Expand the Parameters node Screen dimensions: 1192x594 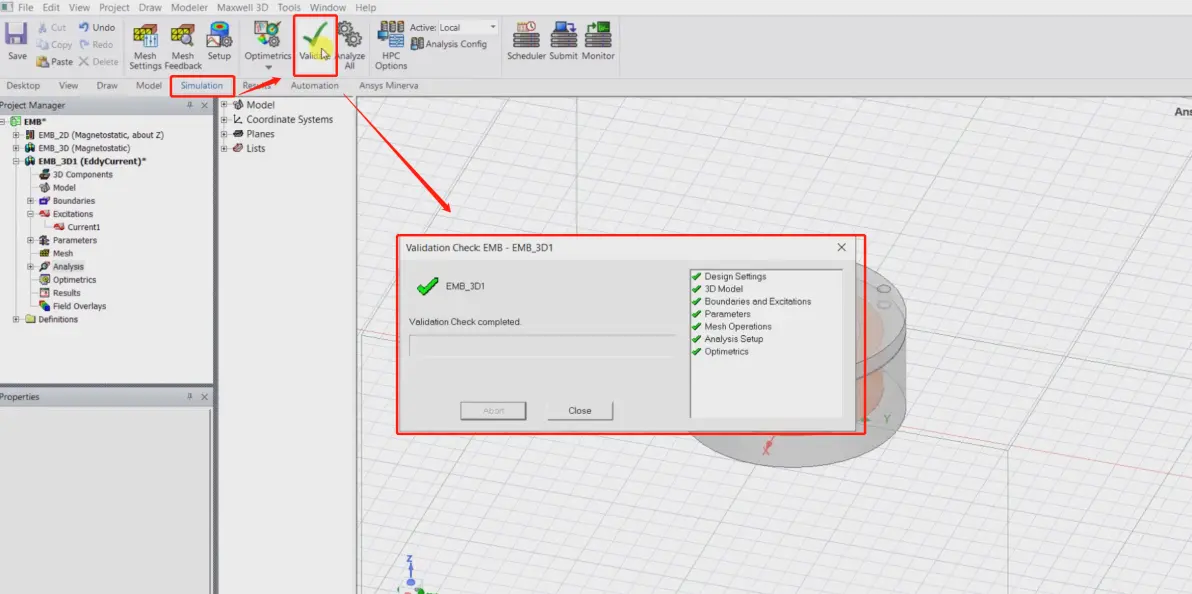click(30, 240)
